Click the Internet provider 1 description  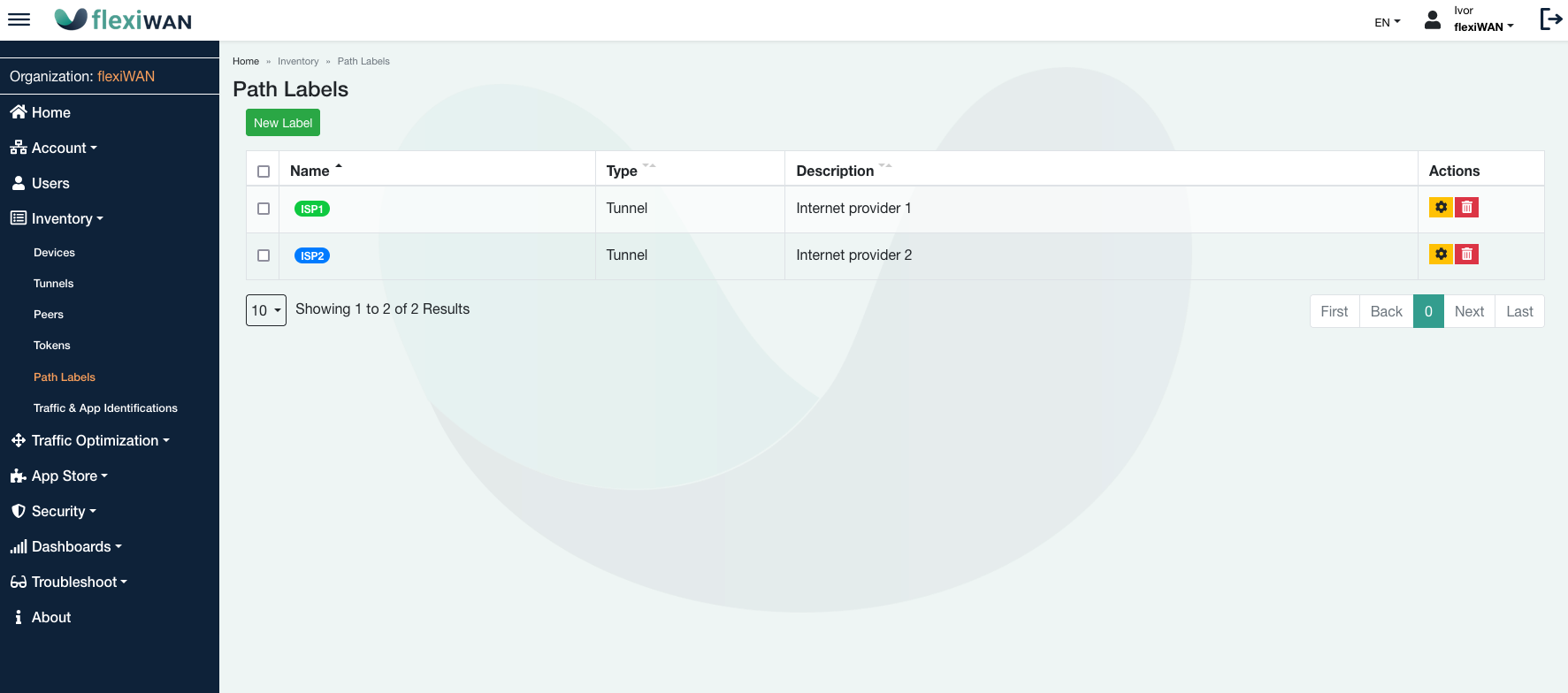tap(853, 208)
